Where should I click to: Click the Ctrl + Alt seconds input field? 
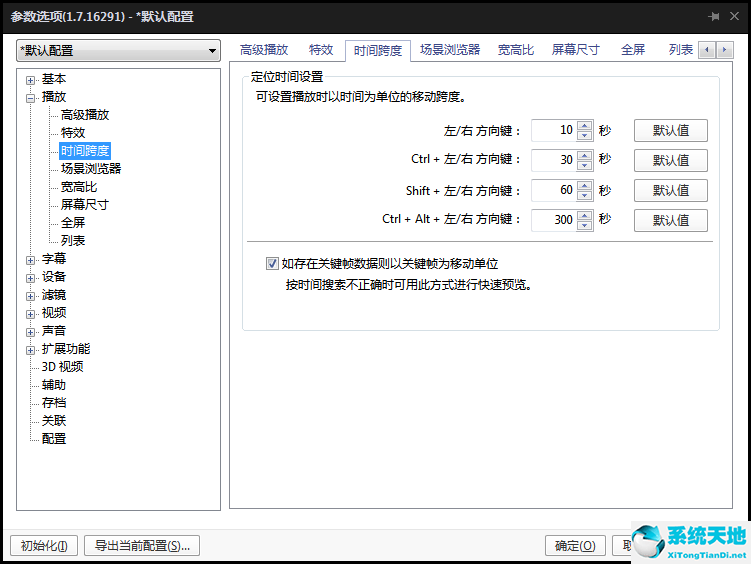click(x=554, y=220)
